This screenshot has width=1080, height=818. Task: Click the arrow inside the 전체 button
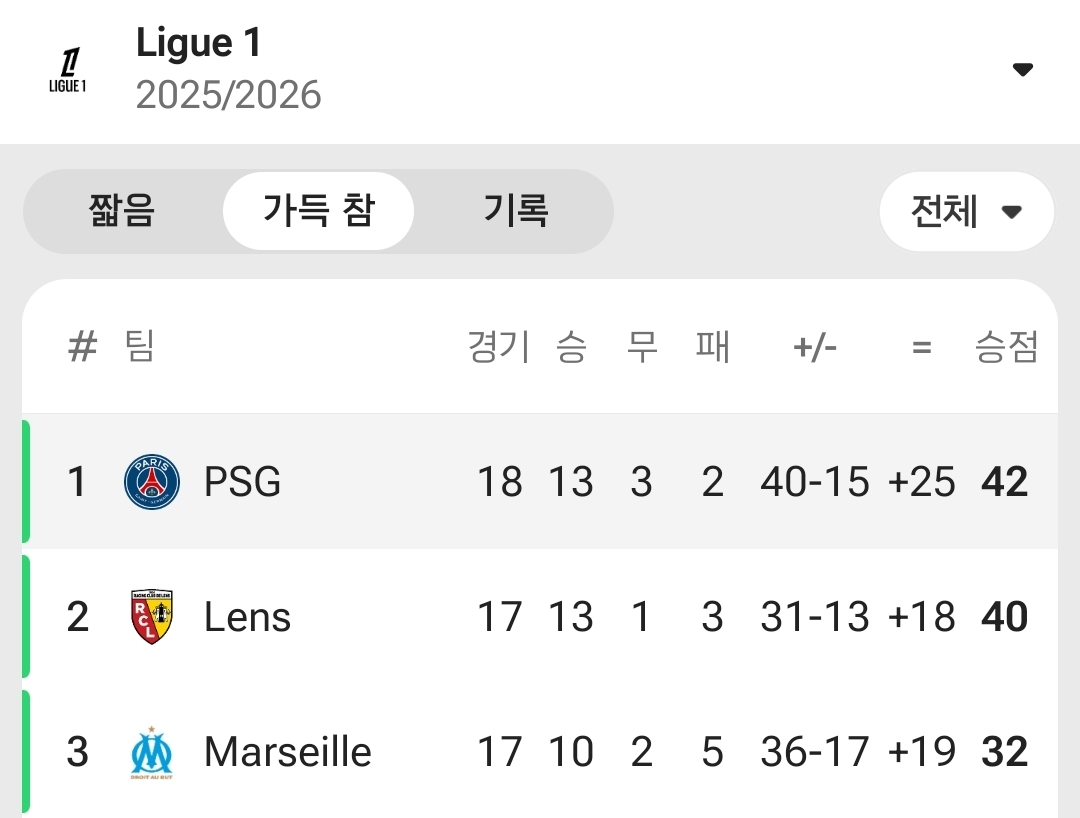click(1011, 211)
